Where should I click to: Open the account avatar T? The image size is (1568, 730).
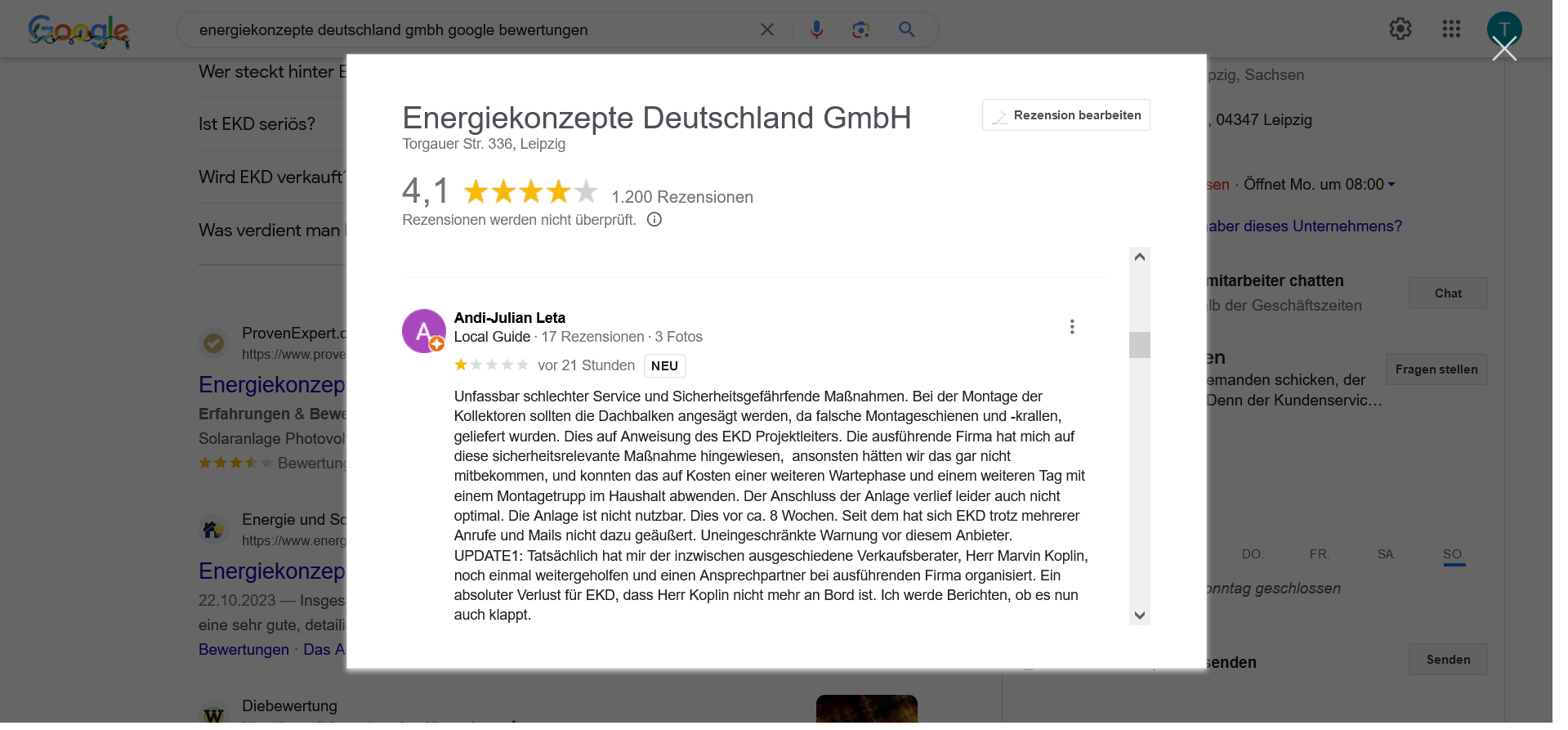point(1503,29)
